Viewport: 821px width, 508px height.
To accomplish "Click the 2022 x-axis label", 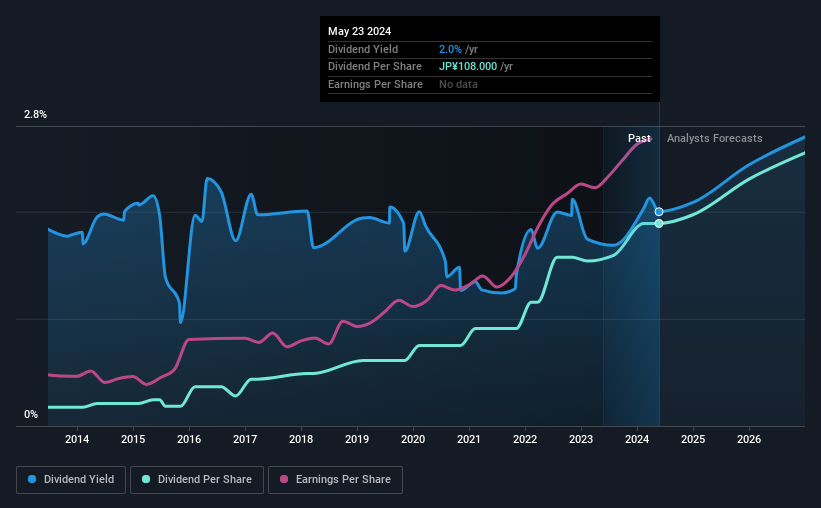I will 525,439.
